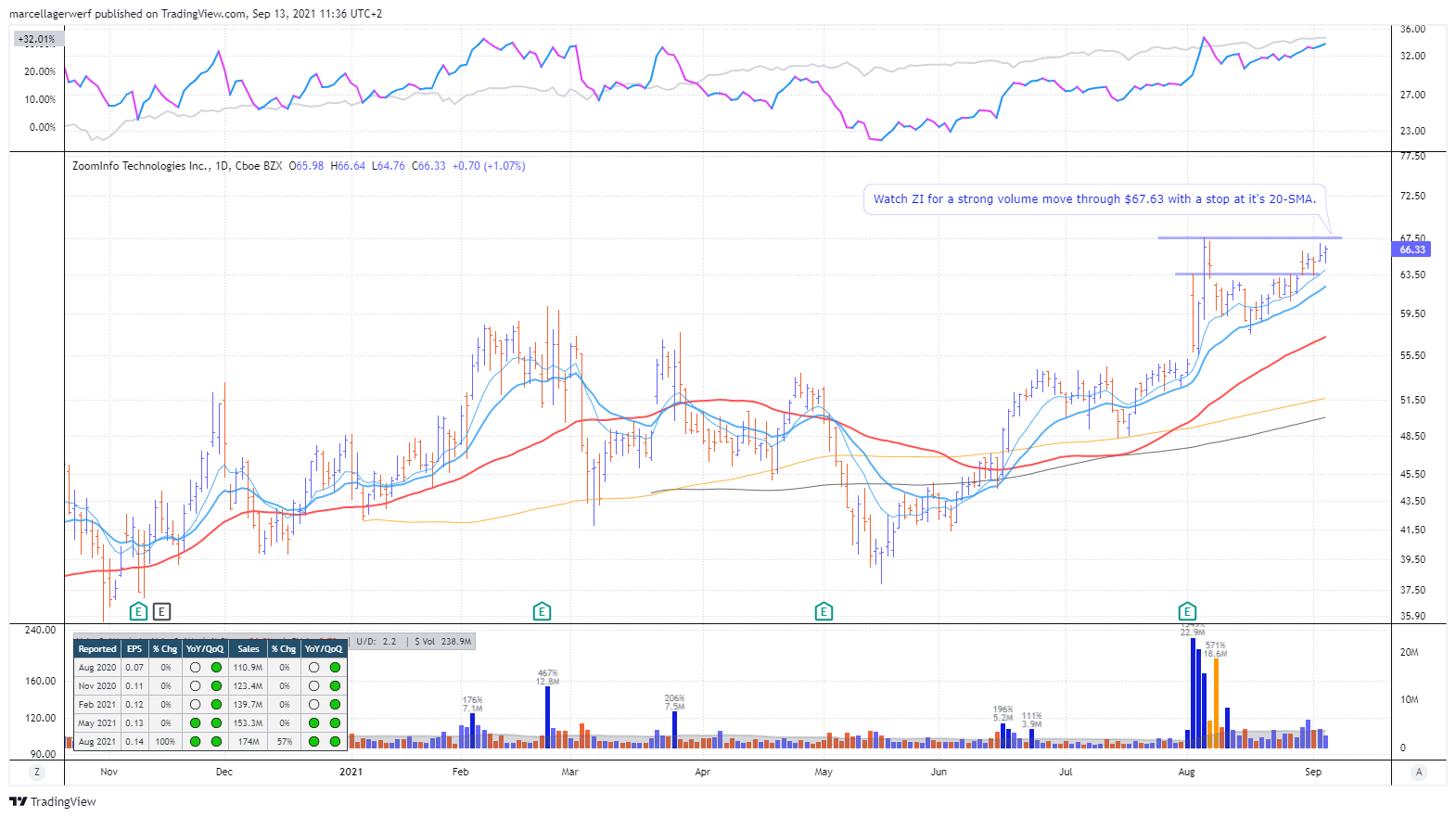Click the 22.9M volume bar label

tap(1193, 633)
